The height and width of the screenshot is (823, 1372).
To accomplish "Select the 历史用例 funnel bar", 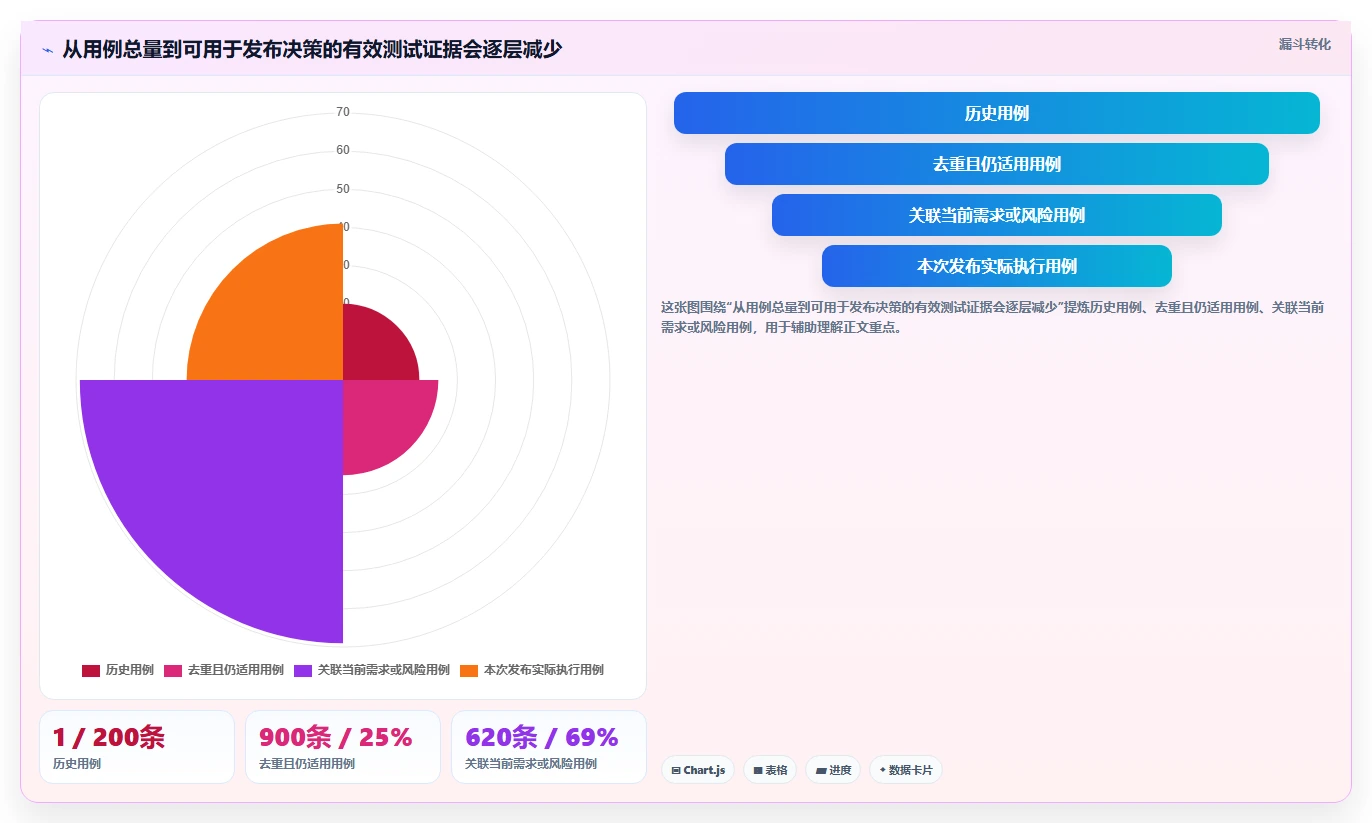I will pos(996,113).
